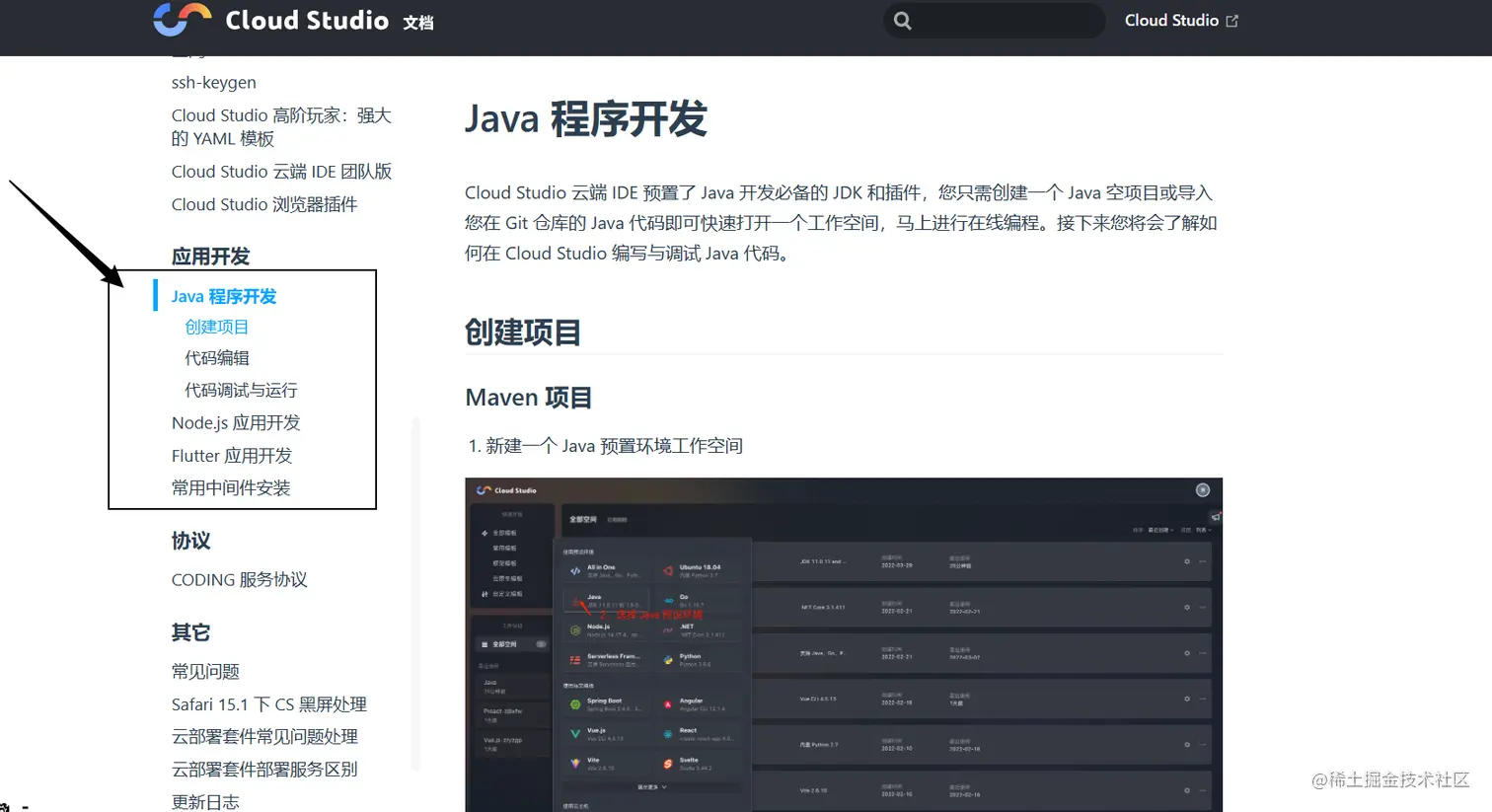Click the Spring Boot template icon
This screenshot has width=1492, height=812.
pos(575,704)
